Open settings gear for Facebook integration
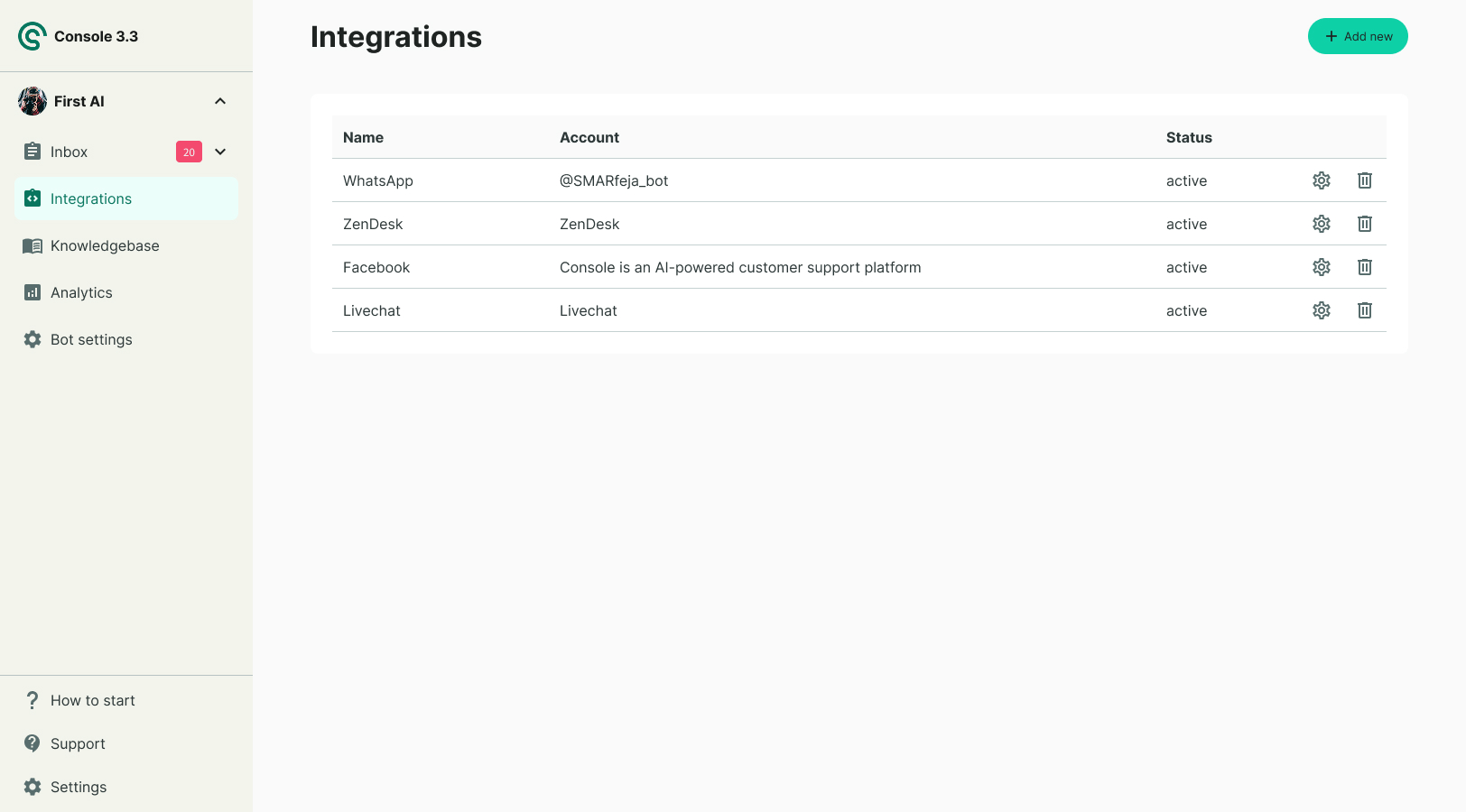The height and width of the screenshot is (812, 1466). [1322, 267]
